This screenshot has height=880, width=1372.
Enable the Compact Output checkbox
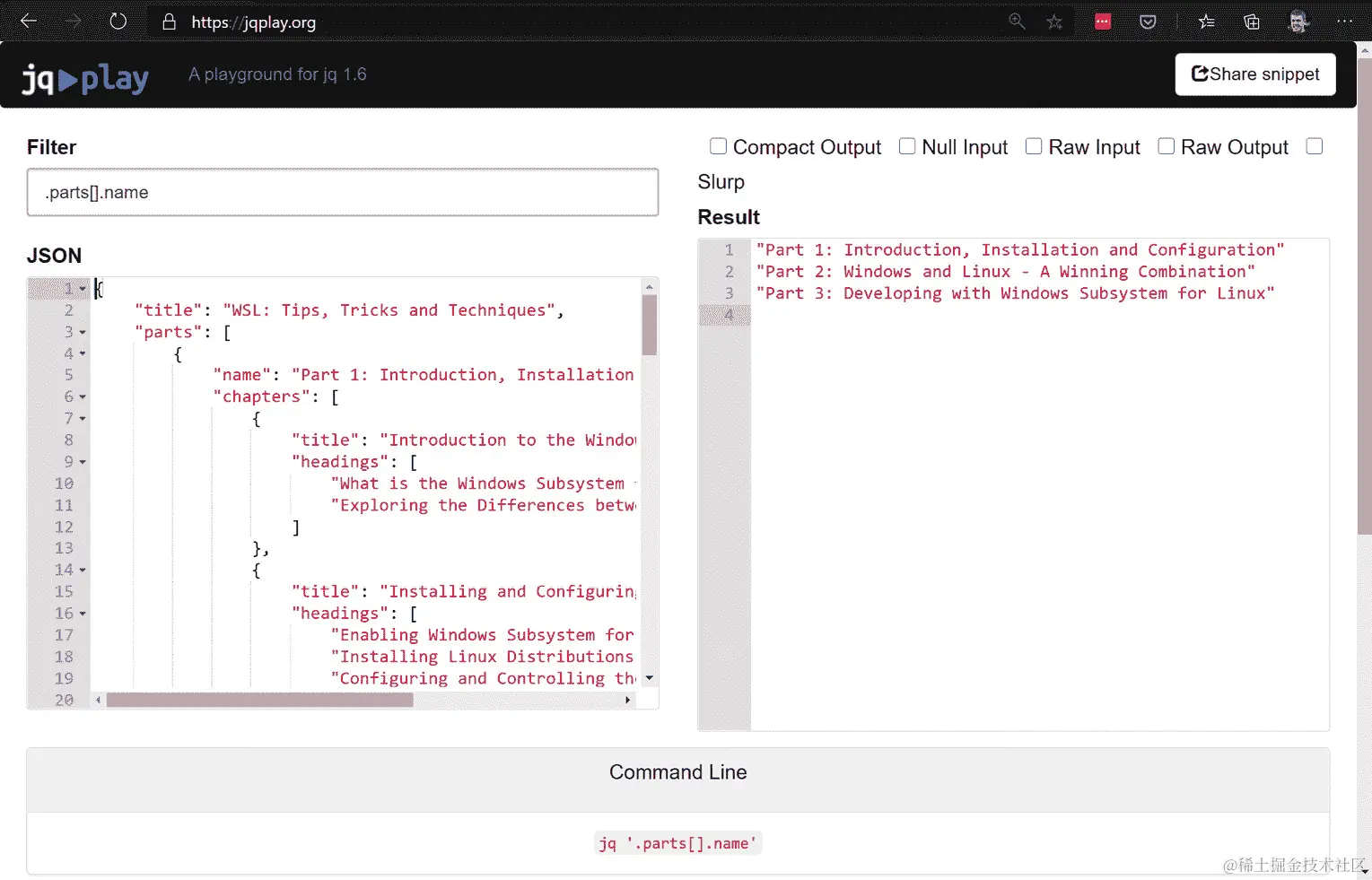click(x=718, y=146)
